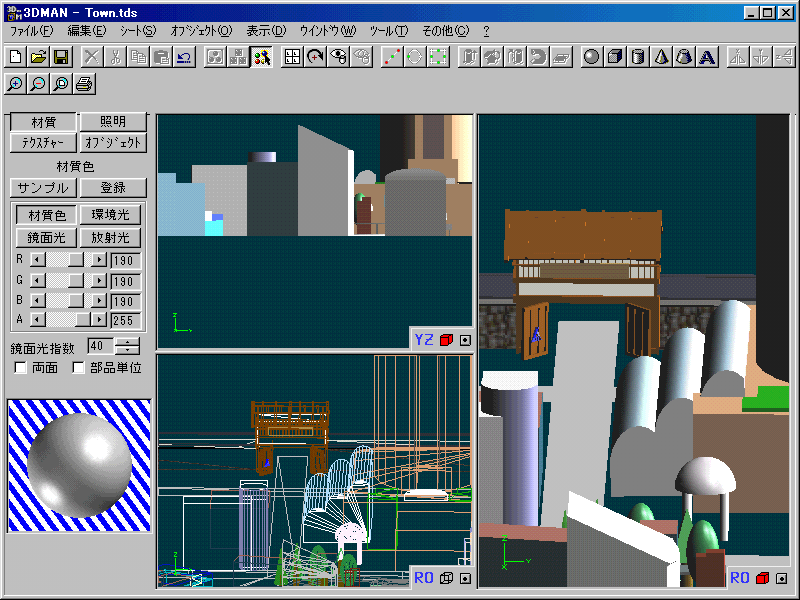Toggle wireframe cube icon in bottom-left RO viewport
800x600 pixels.
point(446,578)
